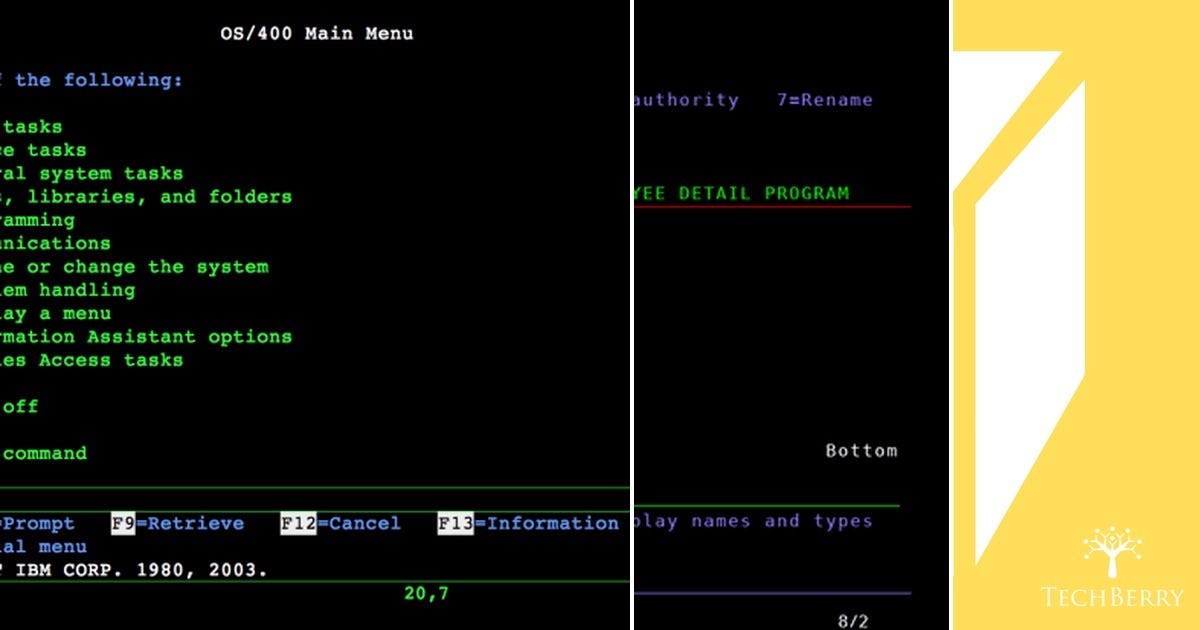Click the F12=Cancel function key
1200x630 pixels.
point(340,523)
